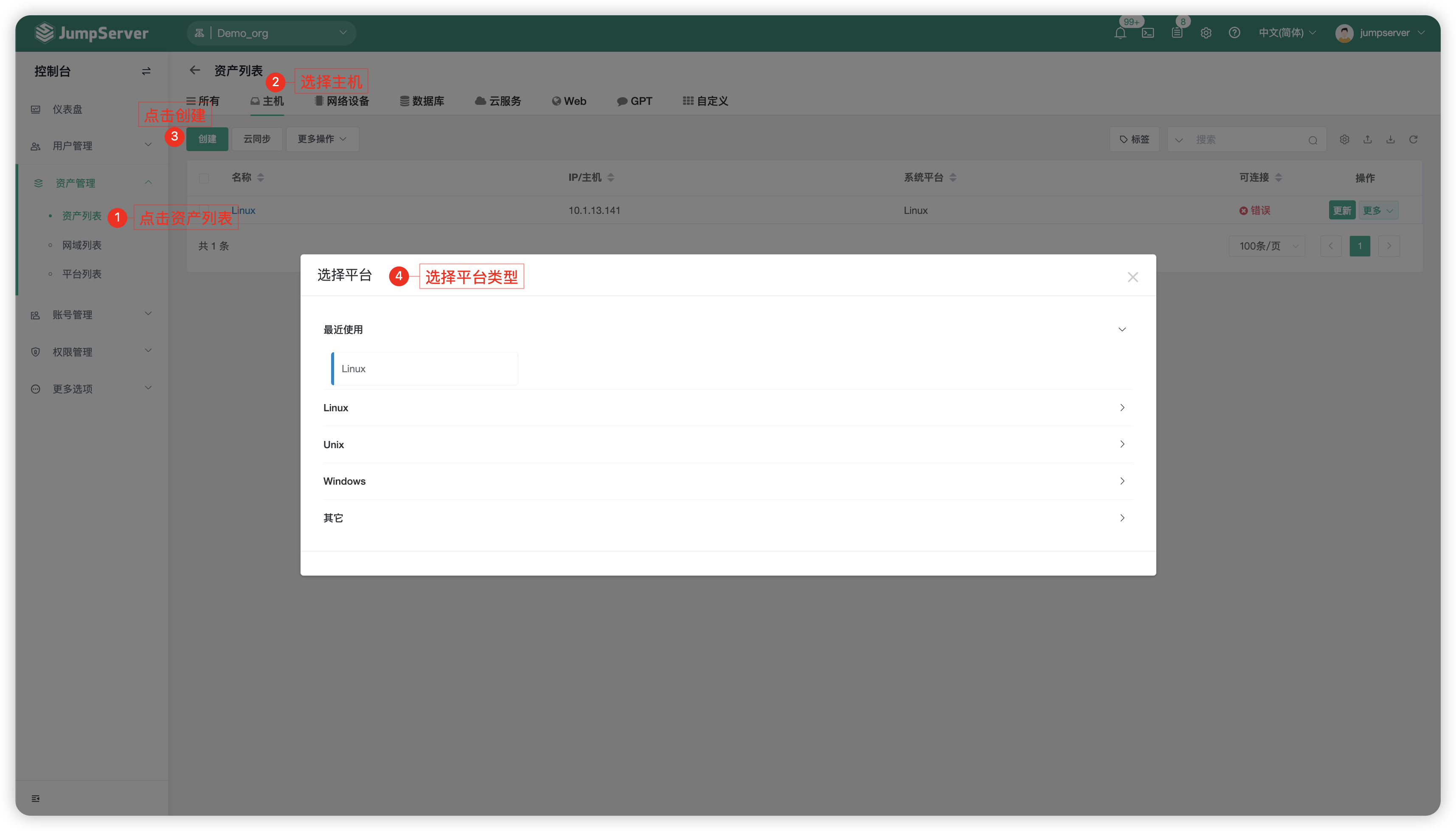Collapse sidebar with bottom menu icon
Image resolution: width=1456 pixels, height=831 pixels.
point(35,798)
